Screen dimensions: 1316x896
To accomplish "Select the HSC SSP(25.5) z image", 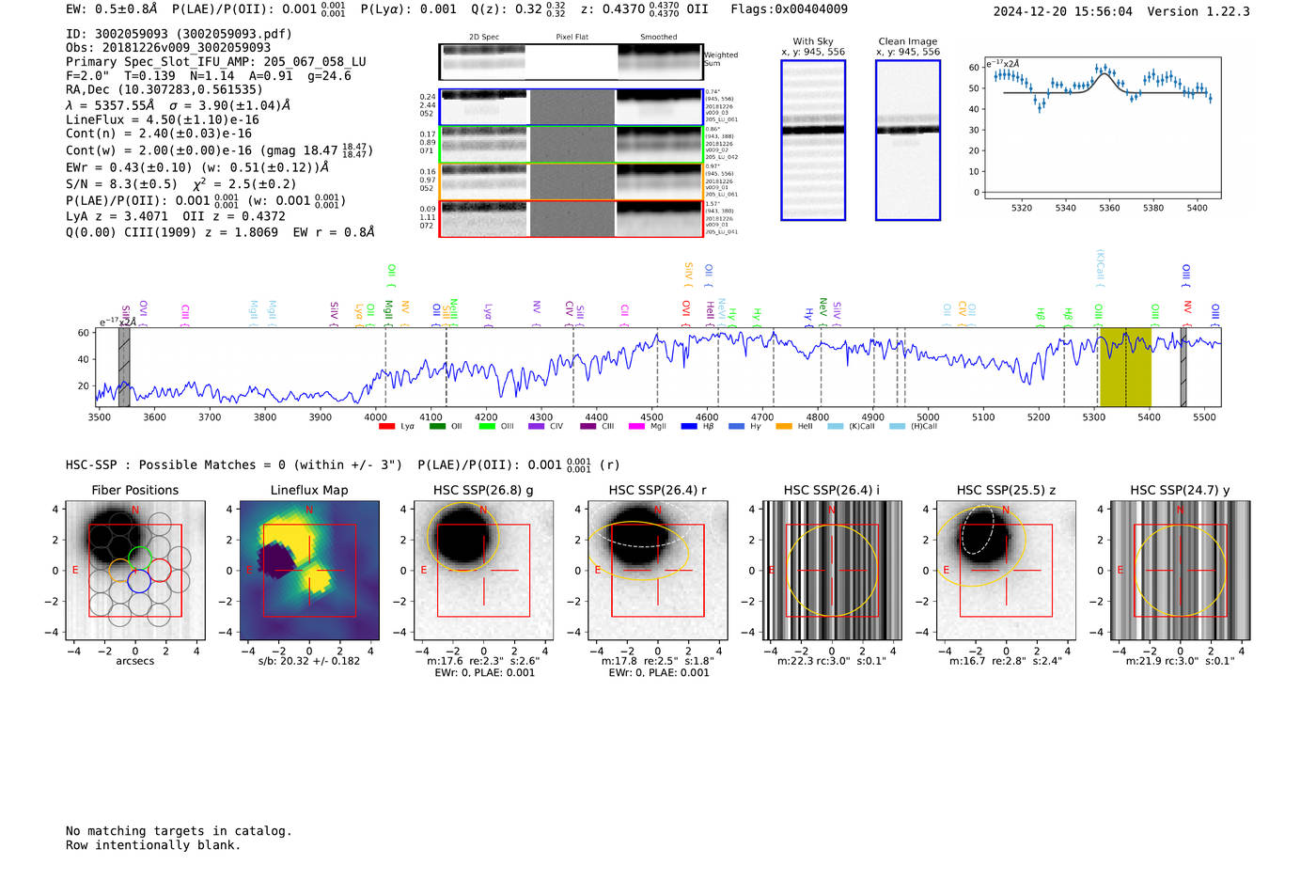I will pos(1006,570).
